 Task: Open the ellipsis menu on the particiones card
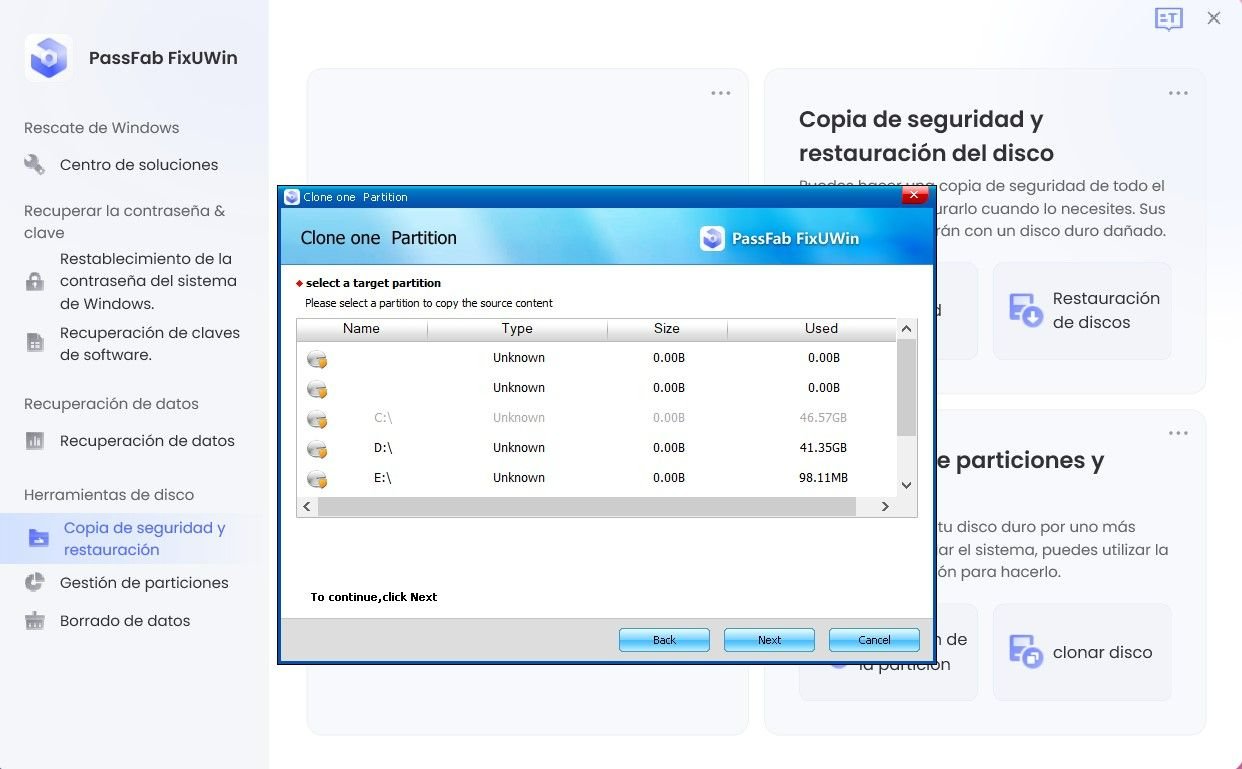click(1177, 432)
